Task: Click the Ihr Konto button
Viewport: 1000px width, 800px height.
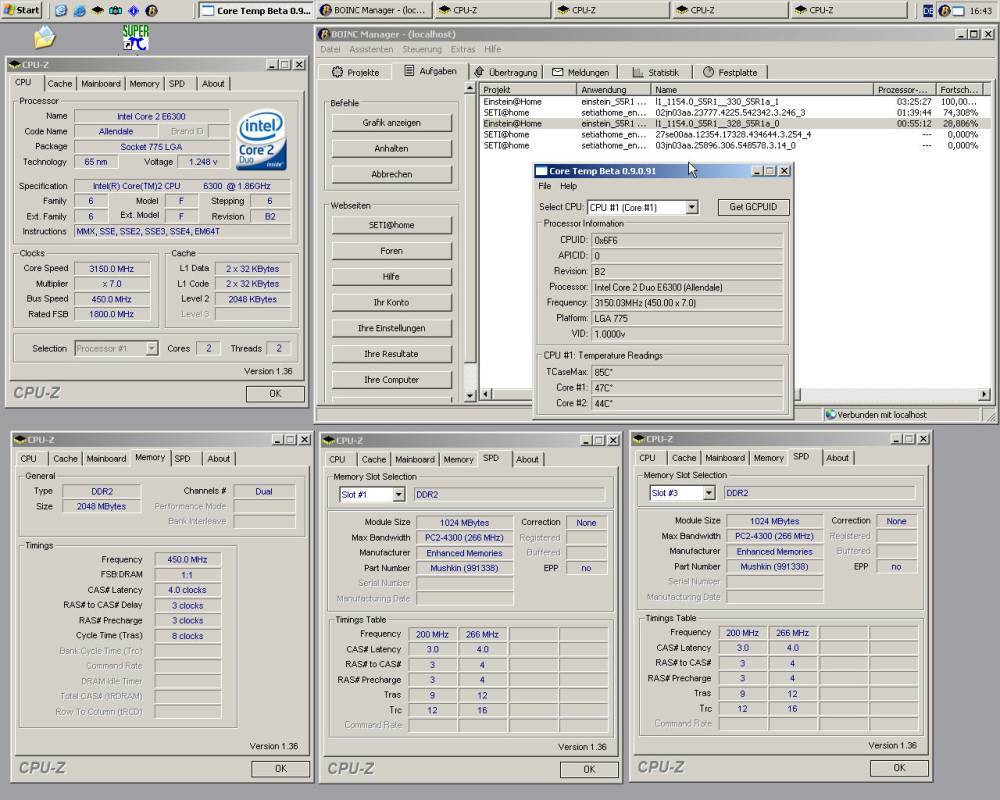Action: point(392,302)
